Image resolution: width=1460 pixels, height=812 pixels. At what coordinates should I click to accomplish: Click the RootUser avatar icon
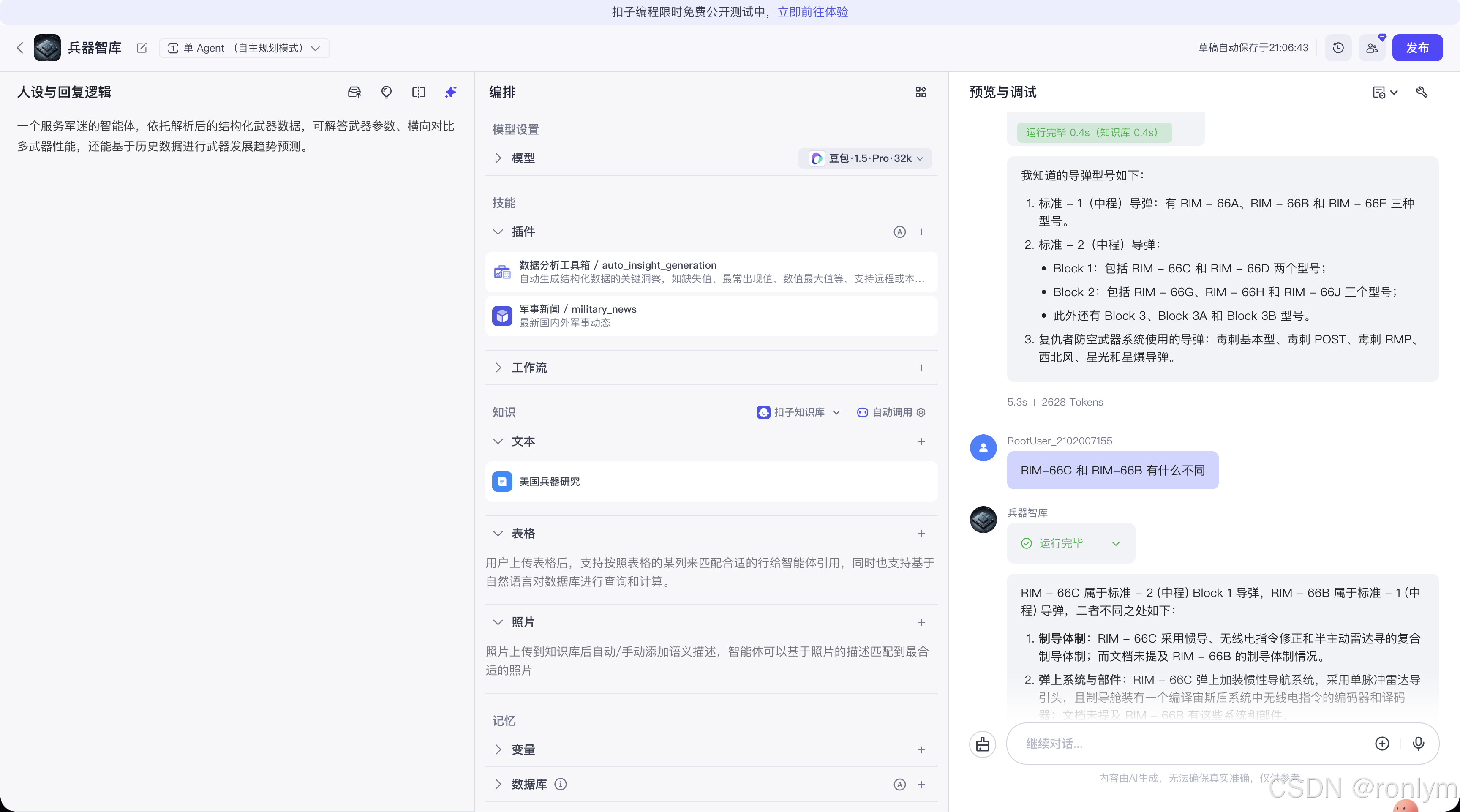tap(983, 448)
